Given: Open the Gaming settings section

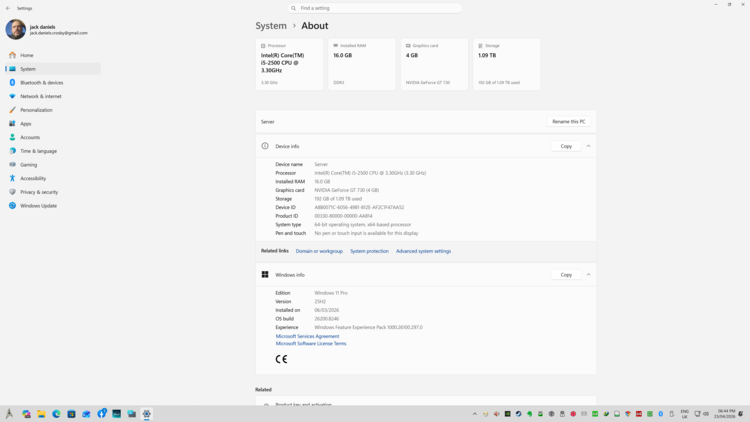Looking at the screenshot, I should coord(28,165).
